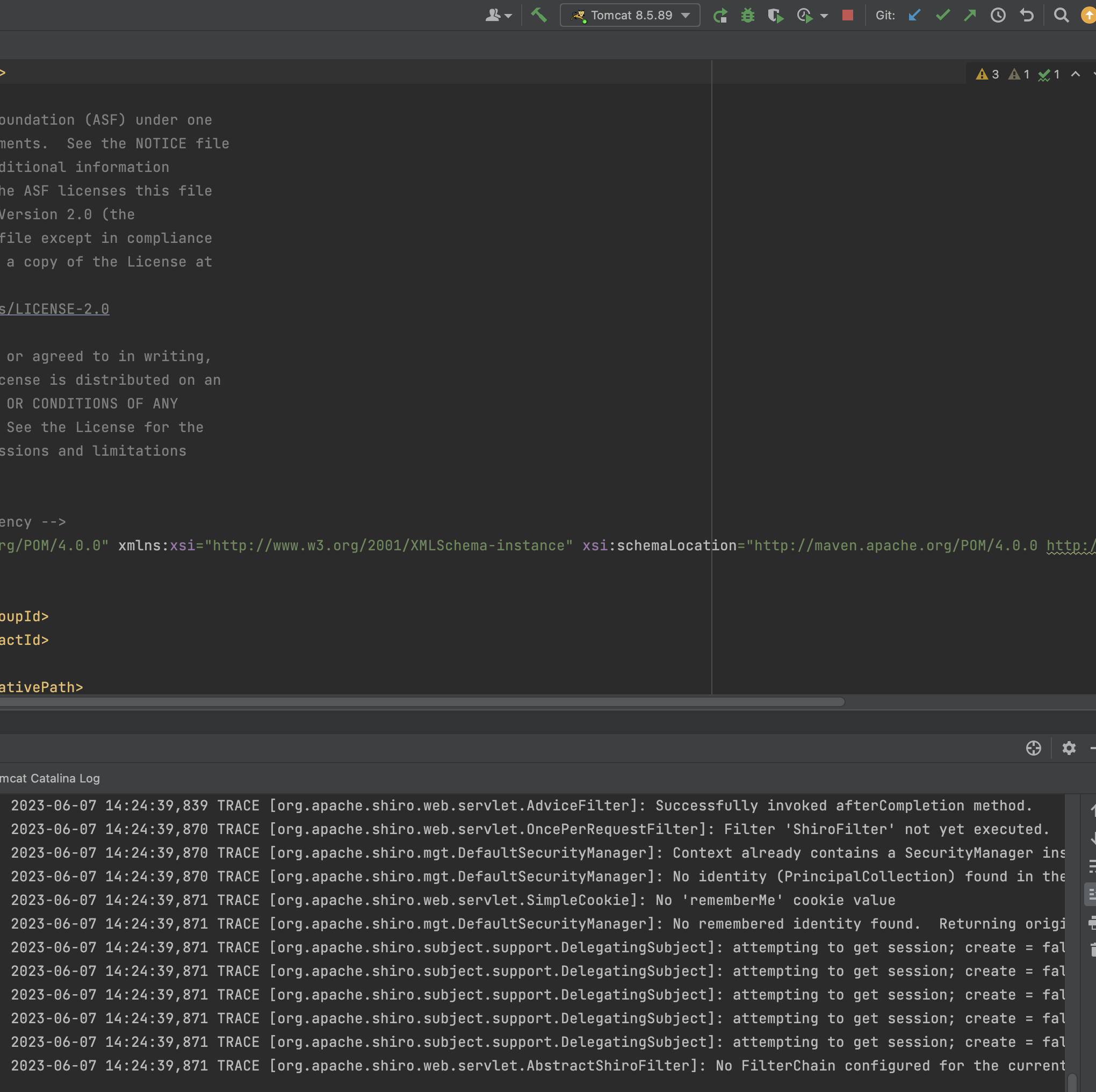Run with Coverage shield icon

775,16
